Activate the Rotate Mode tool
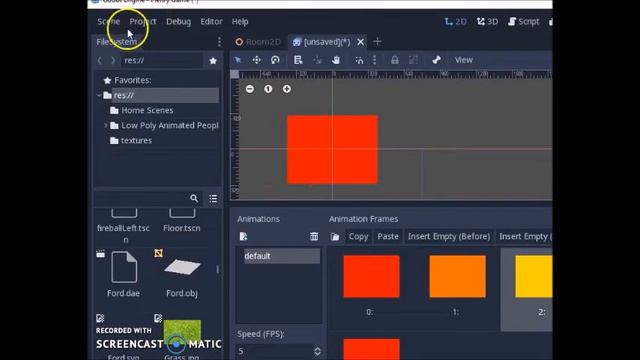The height and width of the screenshot is (360, 640). pyautogui.click(x=275, y=60)
